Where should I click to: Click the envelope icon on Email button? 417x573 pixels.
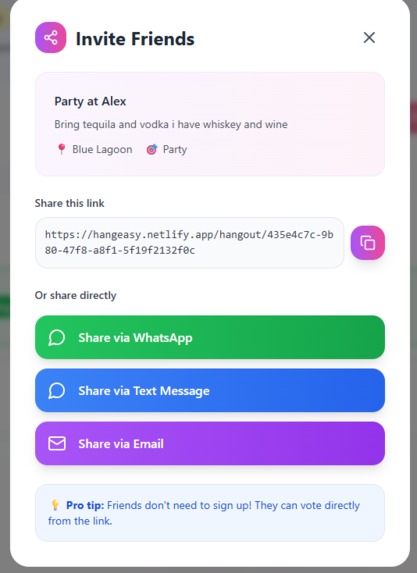[57, 444]
